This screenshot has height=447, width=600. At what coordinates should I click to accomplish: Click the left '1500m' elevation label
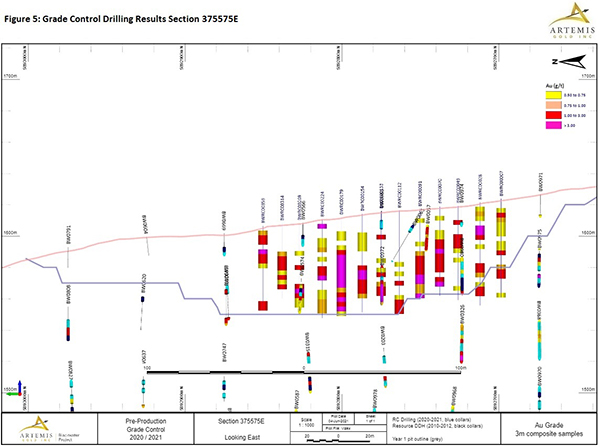tap(10, 389)
